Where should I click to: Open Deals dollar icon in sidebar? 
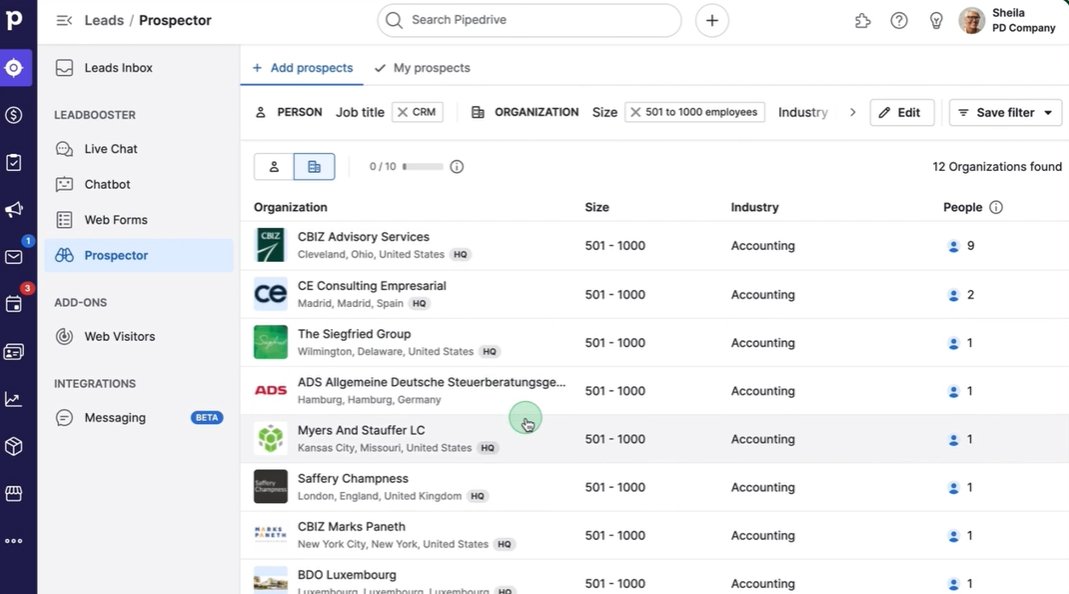pos(14,115)
